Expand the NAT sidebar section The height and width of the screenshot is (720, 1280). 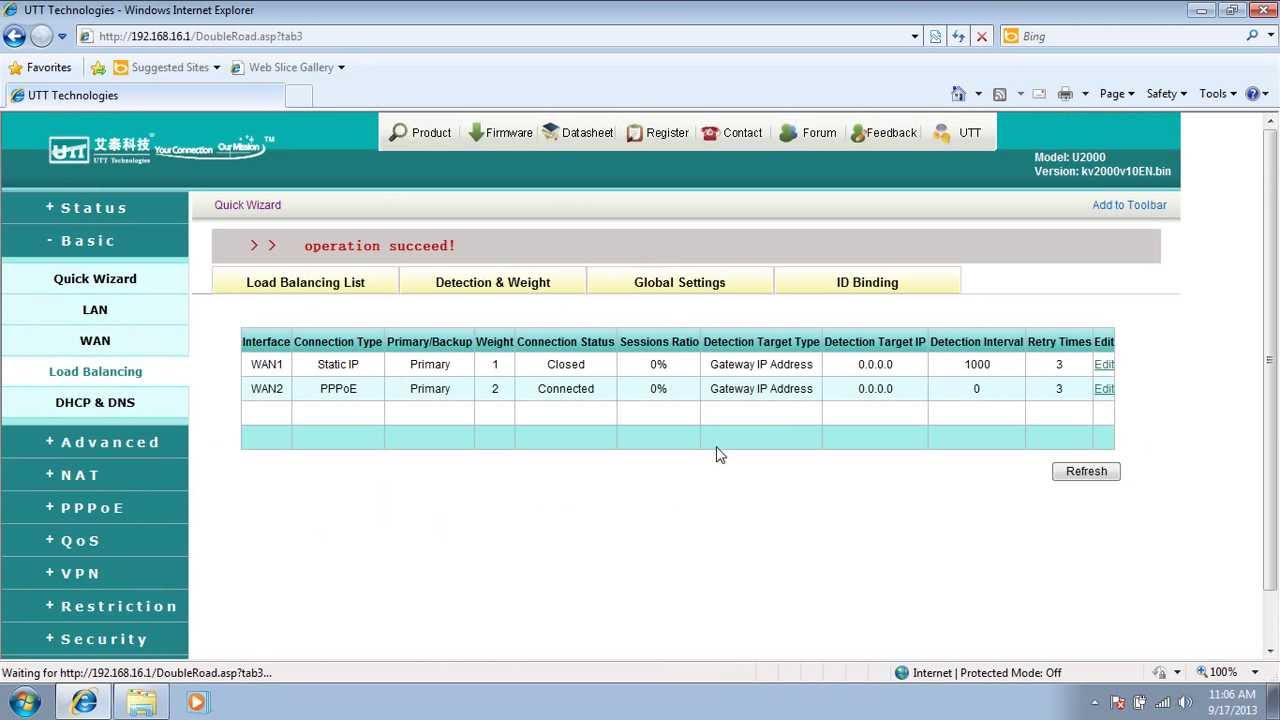click(x=94, y=475)
